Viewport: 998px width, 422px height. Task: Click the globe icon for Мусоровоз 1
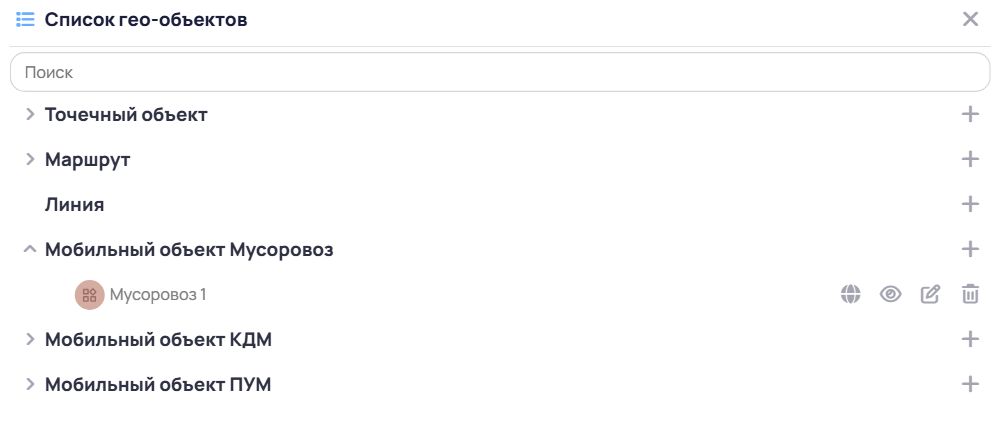click(850, 294)
